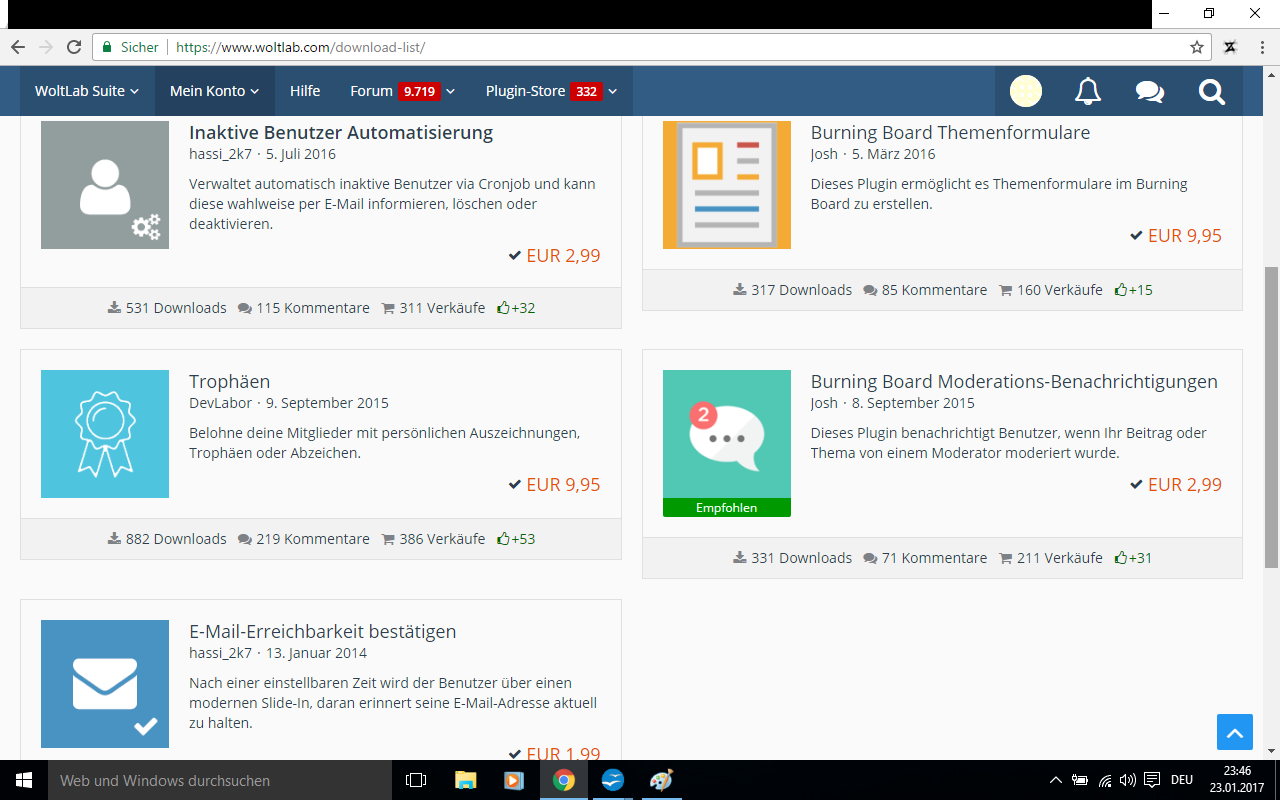Click Inaktive Benutzer Automatisierung title
This screenshot has width=1280, height=800.
340,132
